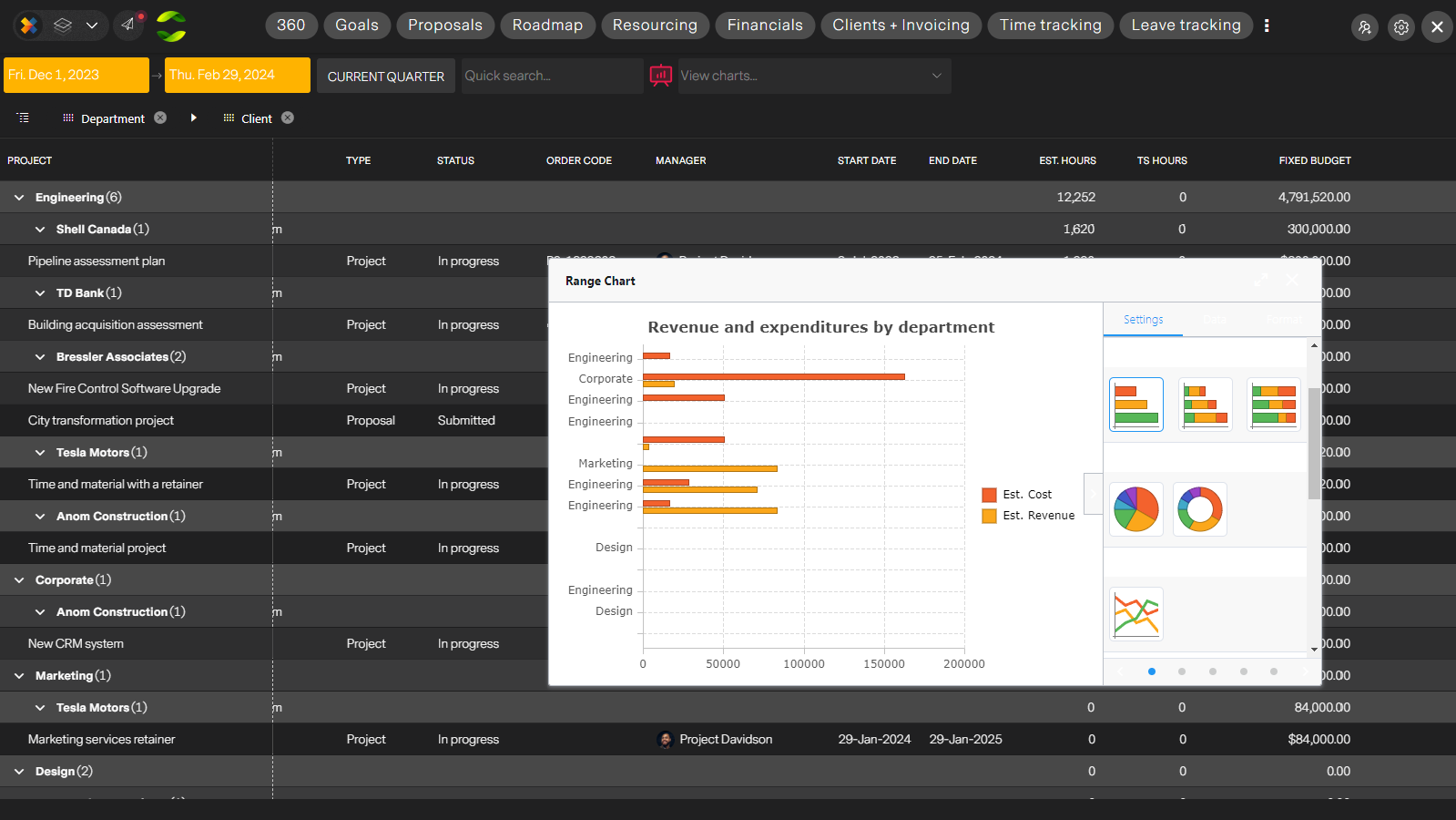Viewport: 1456px width, 820px height.
Task: Expand the Range Chart dialog to fullscreen
Action: [x=1261, y=280]
